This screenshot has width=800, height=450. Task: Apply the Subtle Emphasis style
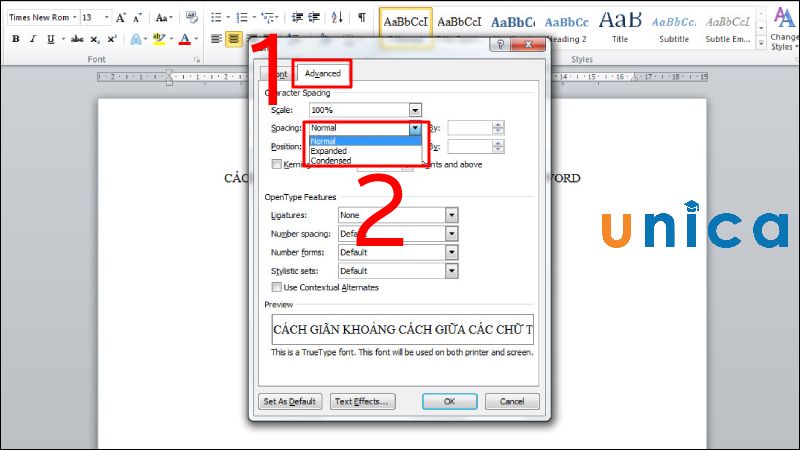(x=728, y=29)
